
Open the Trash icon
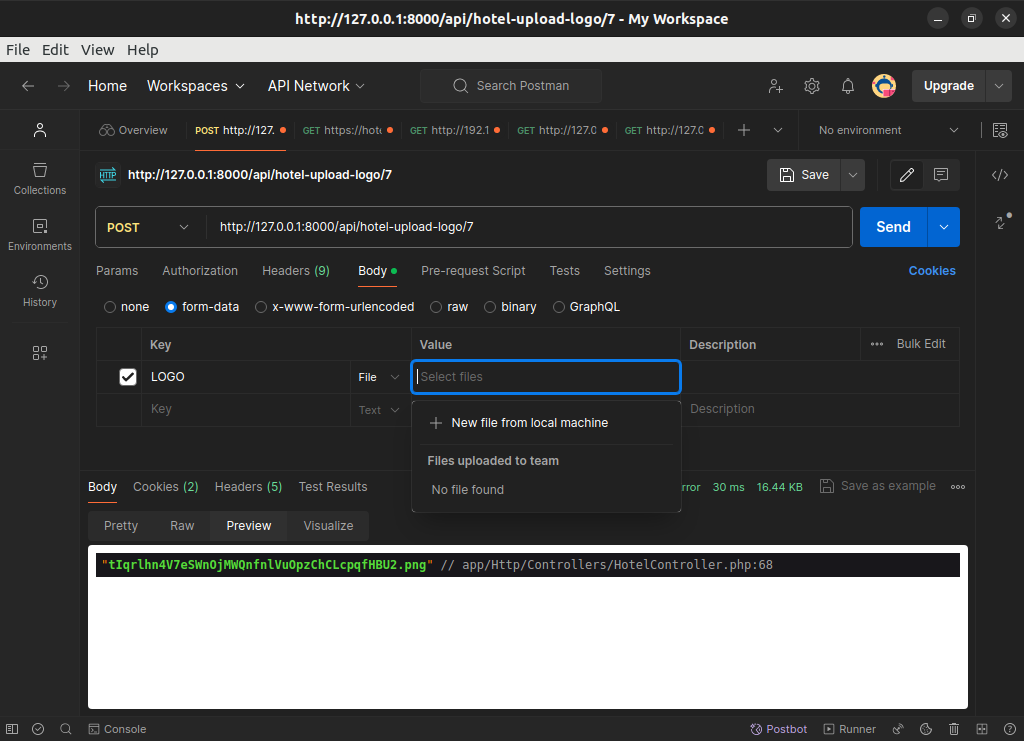(x=953, y=729)
